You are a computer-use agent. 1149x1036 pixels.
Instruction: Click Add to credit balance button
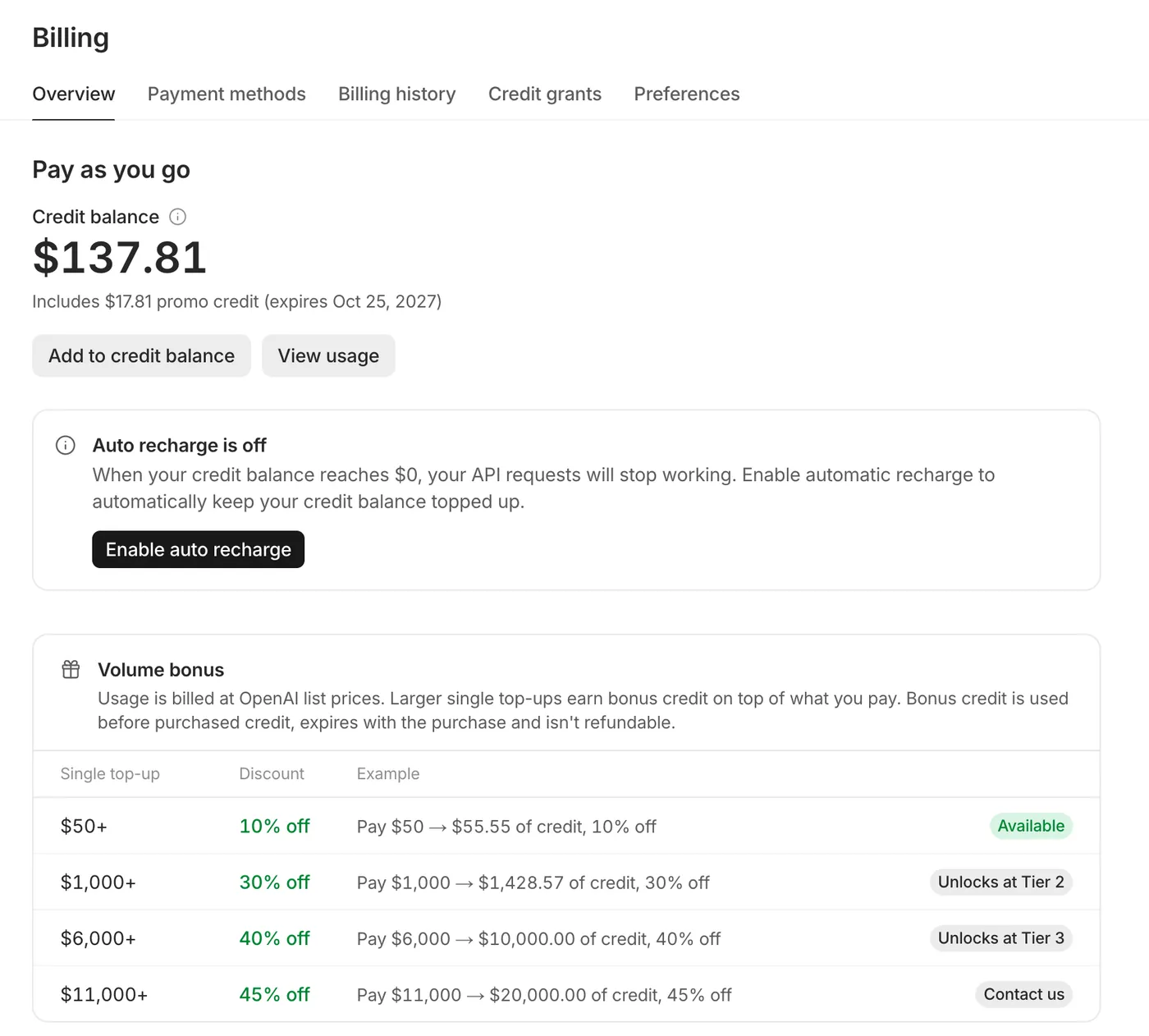tap(141, 355)
